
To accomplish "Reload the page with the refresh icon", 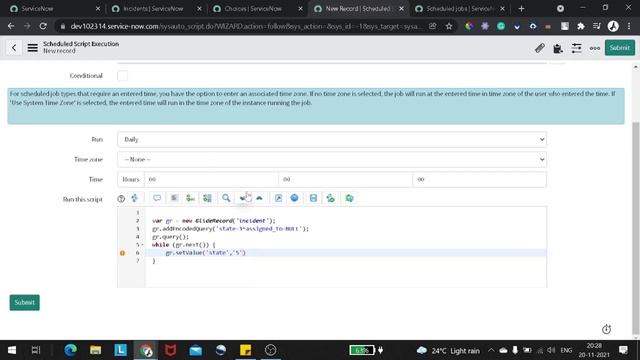I will coord(43,26).
